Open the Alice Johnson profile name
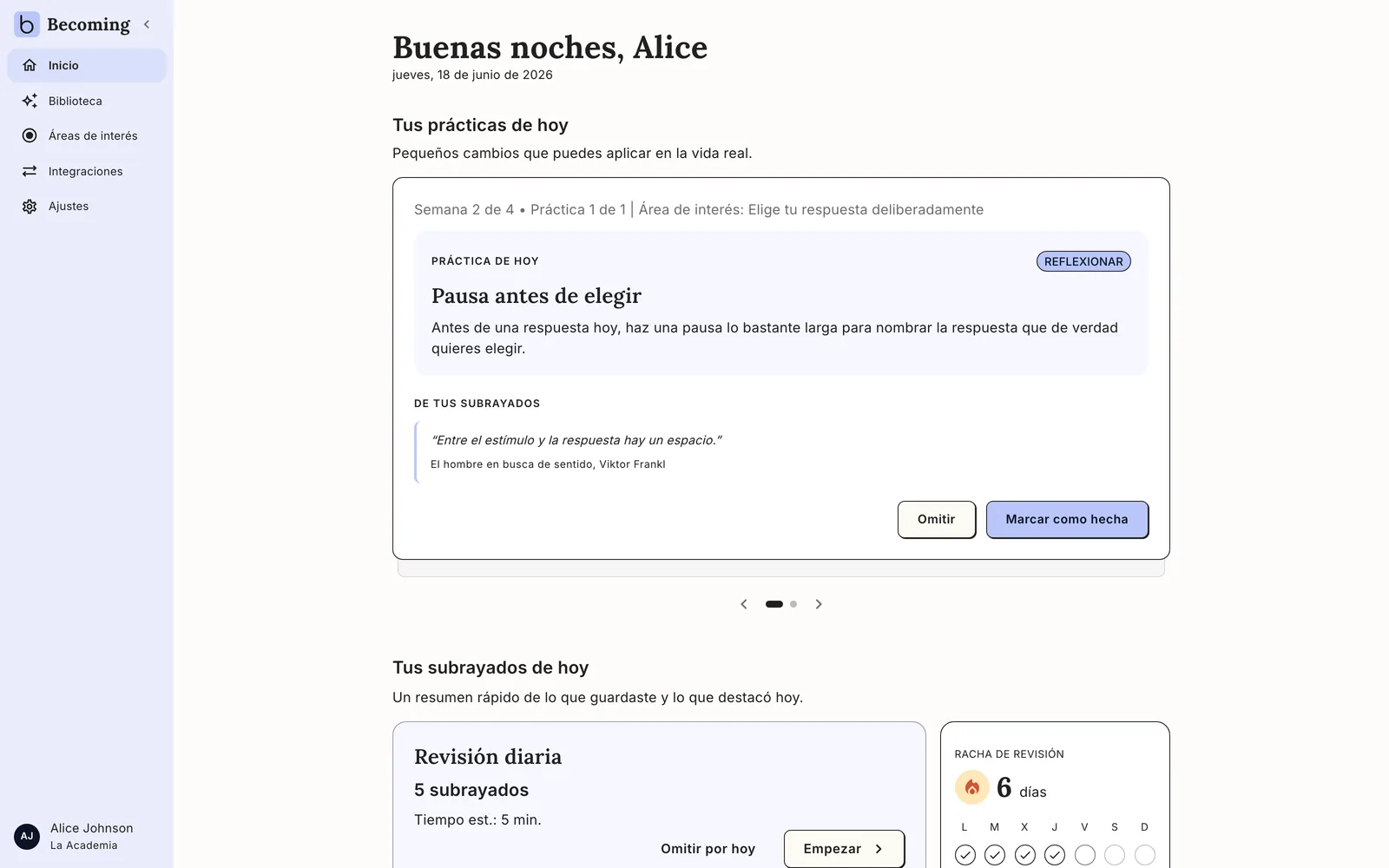The width and height of the screenshot is (1389, 868). 91,828
